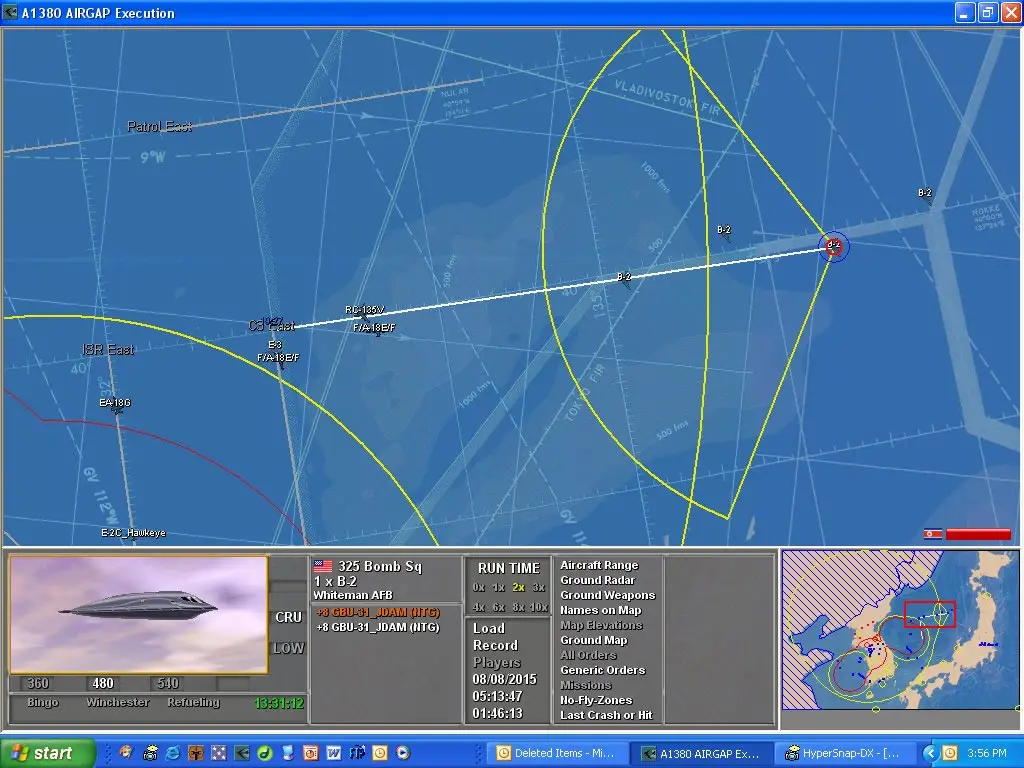Viewport: 1024px width, 768px height.
Task: Click the E-2C Hawkeye aircraft marker
Action: (132, 533)
